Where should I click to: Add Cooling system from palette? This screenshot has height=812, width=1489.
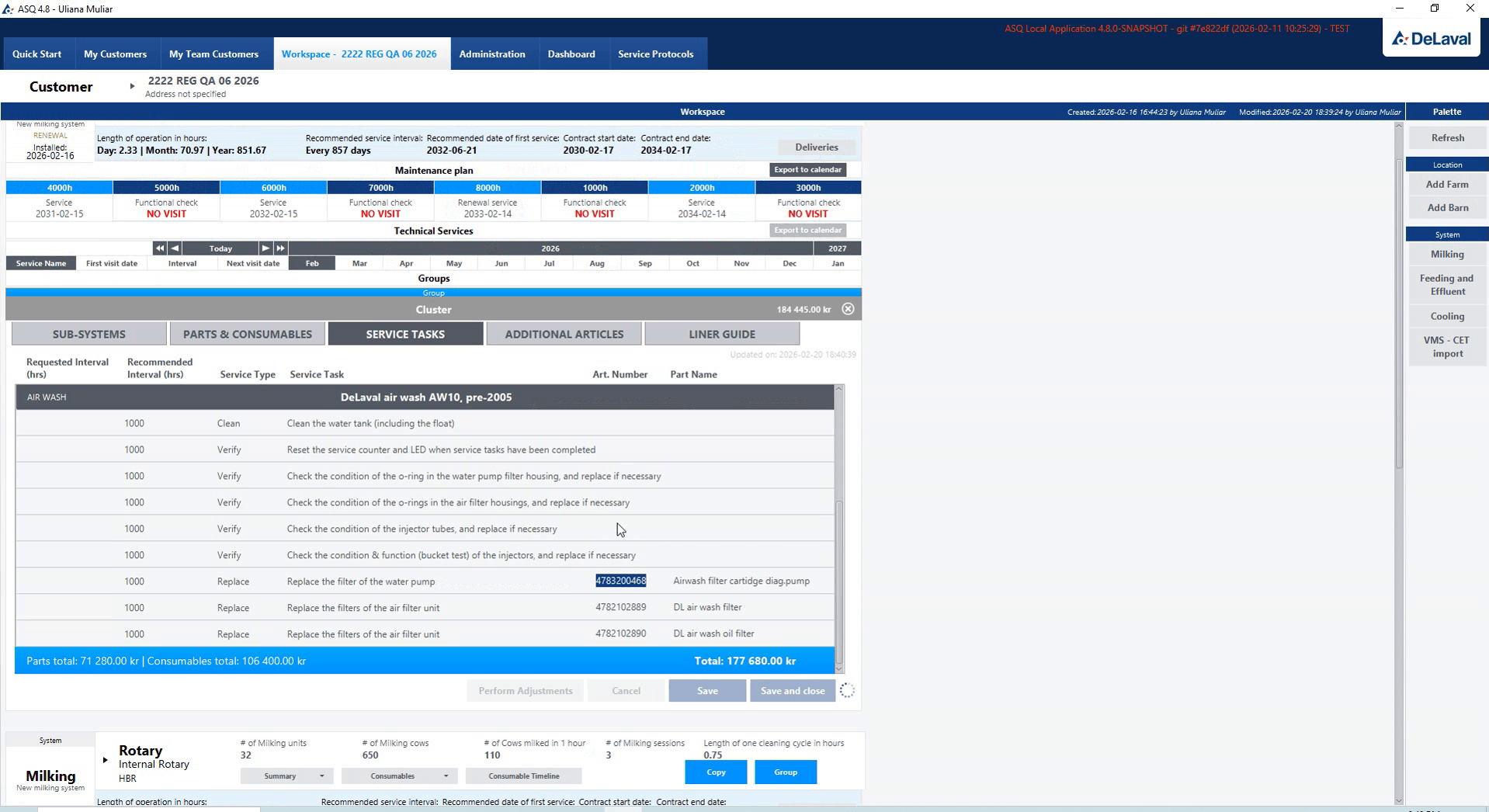tap(1447, 316)
